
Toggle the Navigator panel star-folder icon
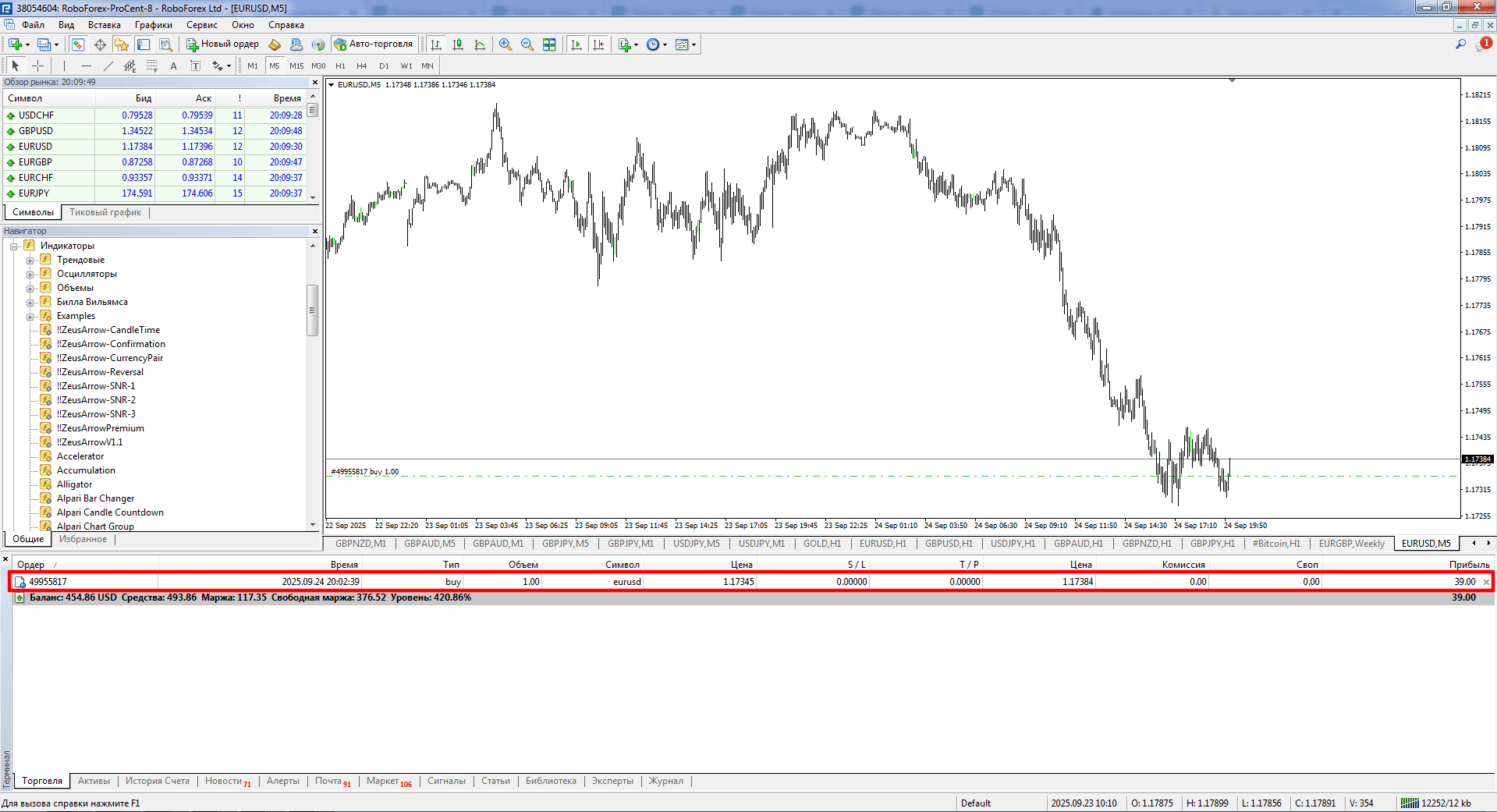(x=122, y=44)
